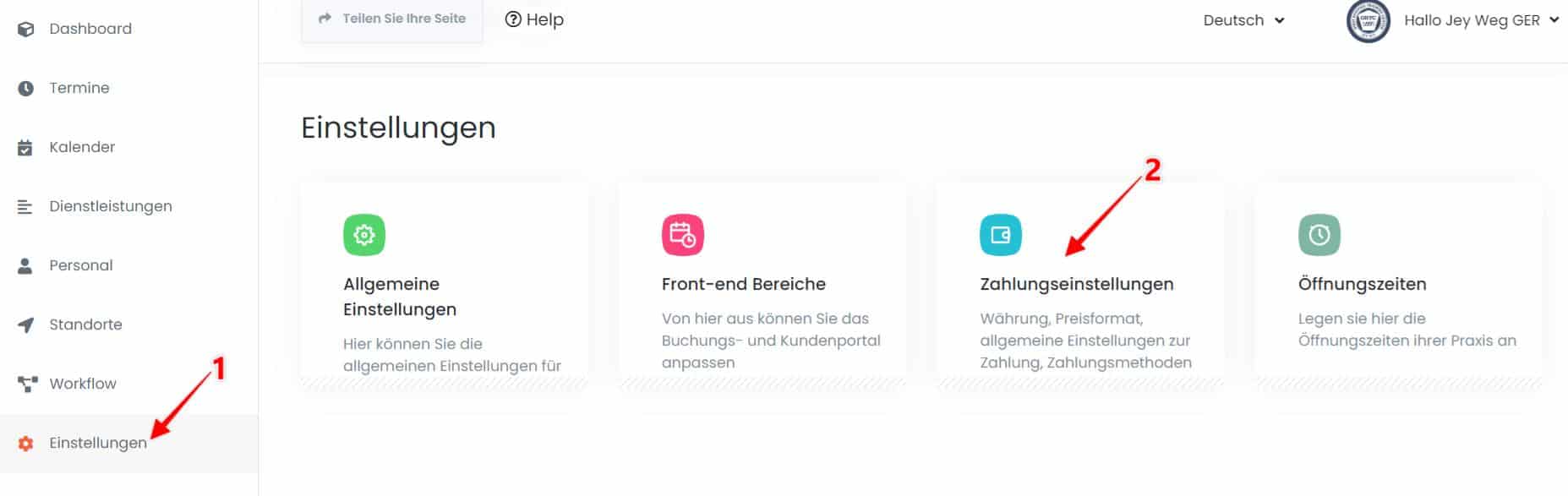Viewport: 1568px width, 496px height.
Task: Click the orange Einstellungen gear icon
Action: coord(25,443)
